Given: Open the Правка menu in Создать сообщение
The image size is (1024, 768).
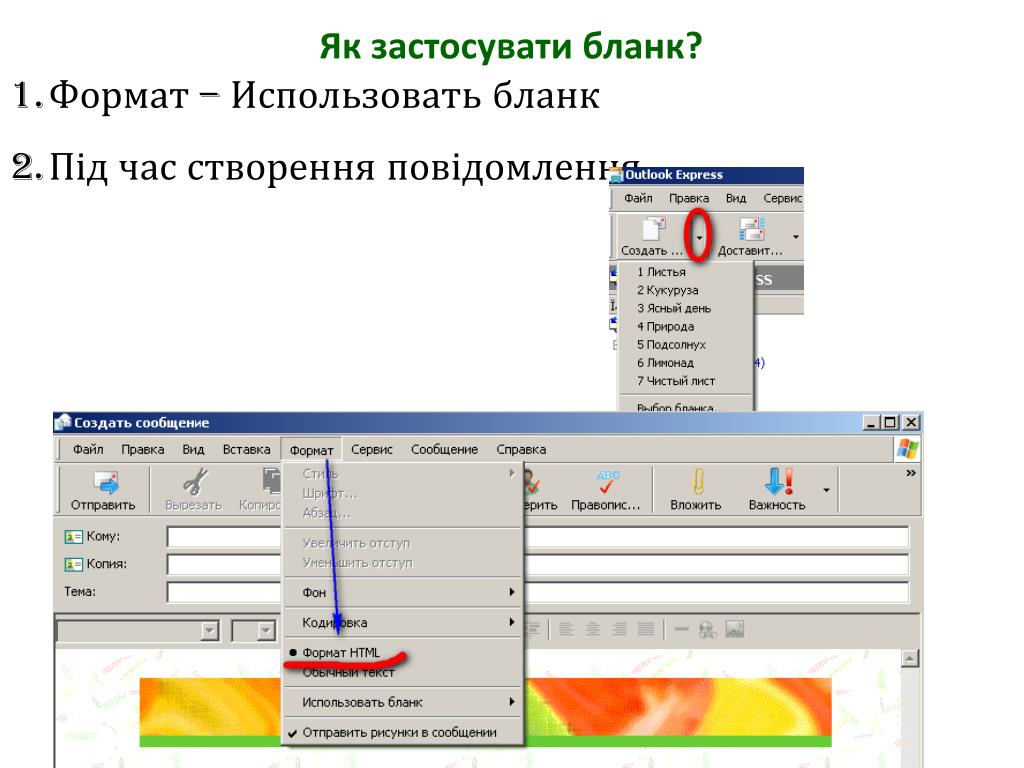Looking at the screenshot, I should tap(142, 449).
